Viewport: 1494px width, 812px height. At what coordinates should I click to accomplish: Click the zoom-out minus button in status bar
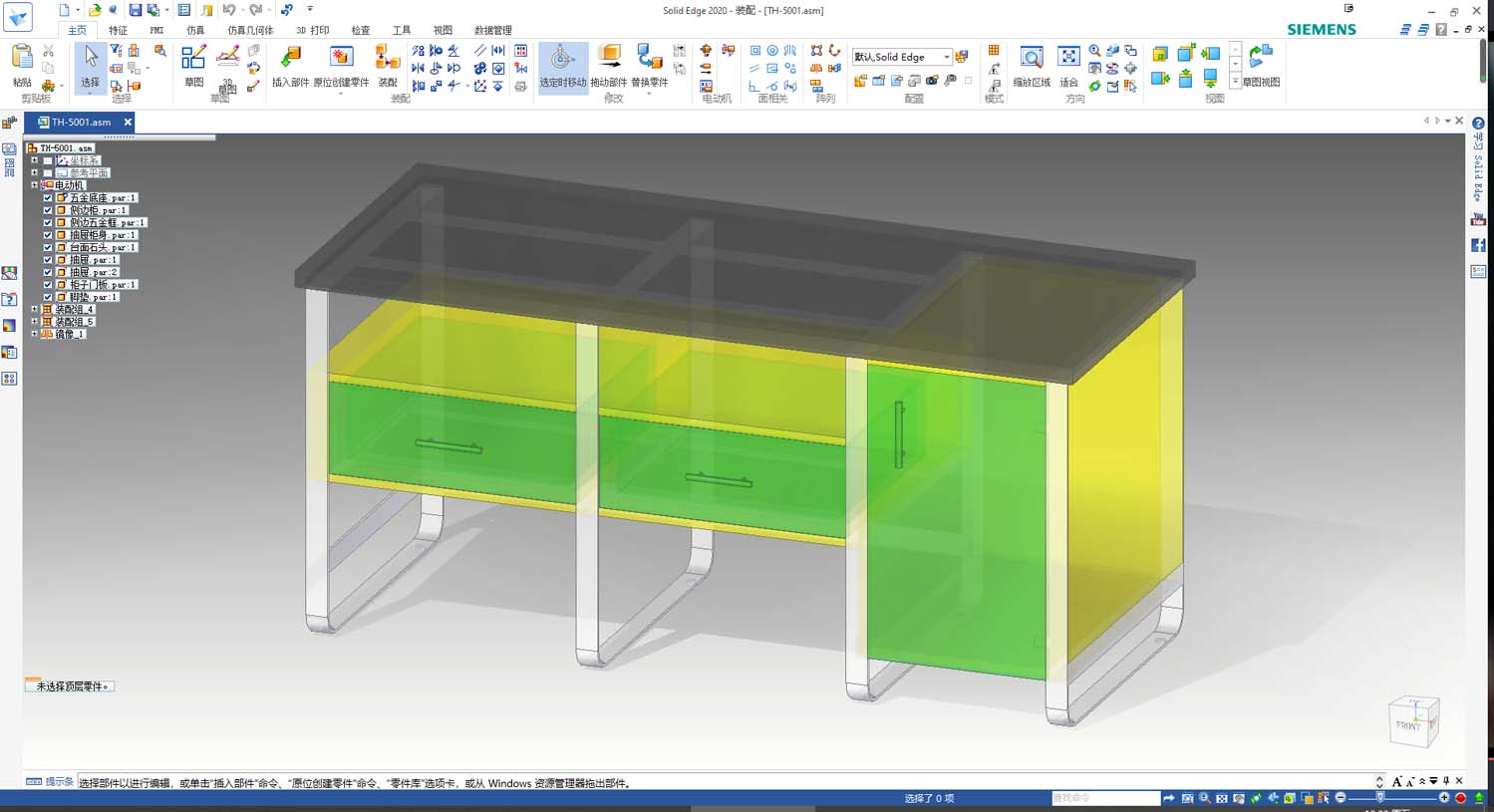point(1341,798)
